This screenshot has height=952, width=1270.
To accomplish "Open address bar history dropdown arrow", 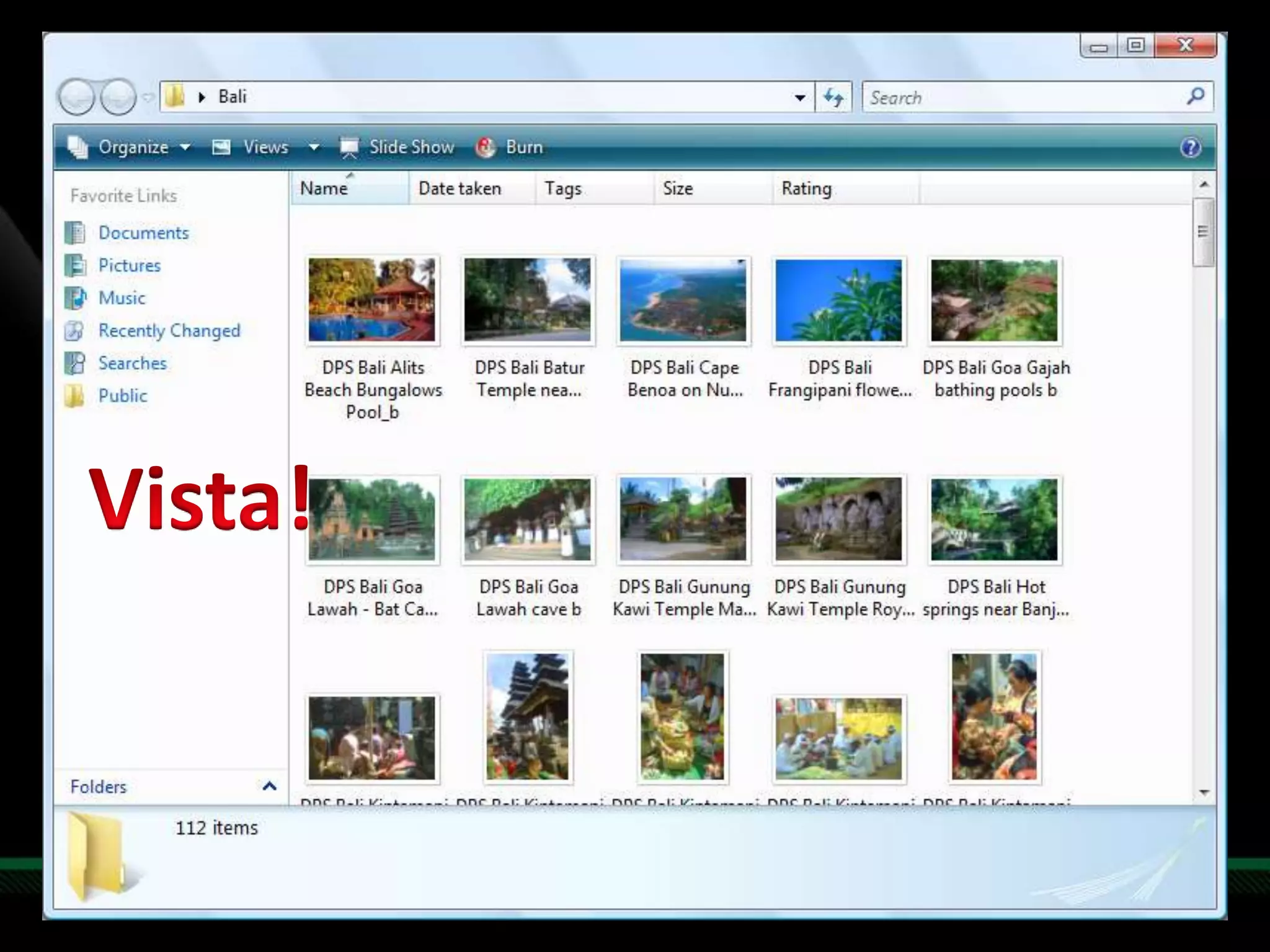I will tap(800, 97).
